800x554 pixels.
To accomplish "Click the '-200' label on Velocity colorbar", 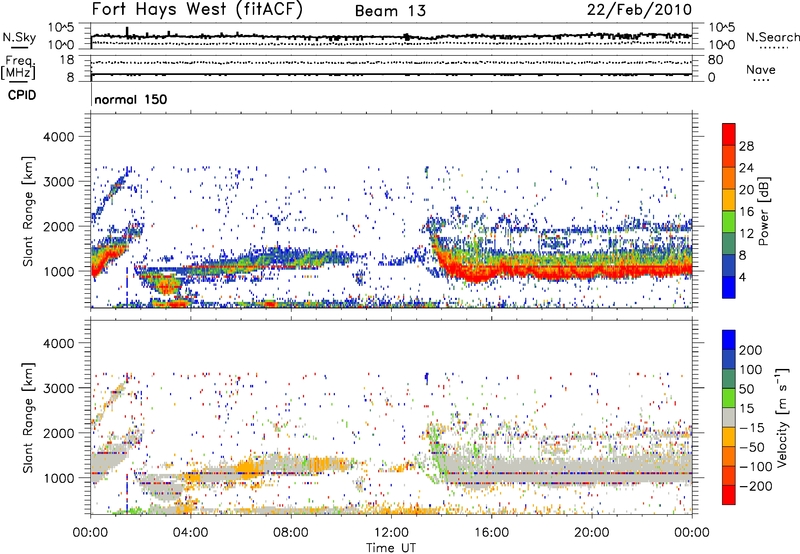I will pyautogui.click(x=755, y=486).
